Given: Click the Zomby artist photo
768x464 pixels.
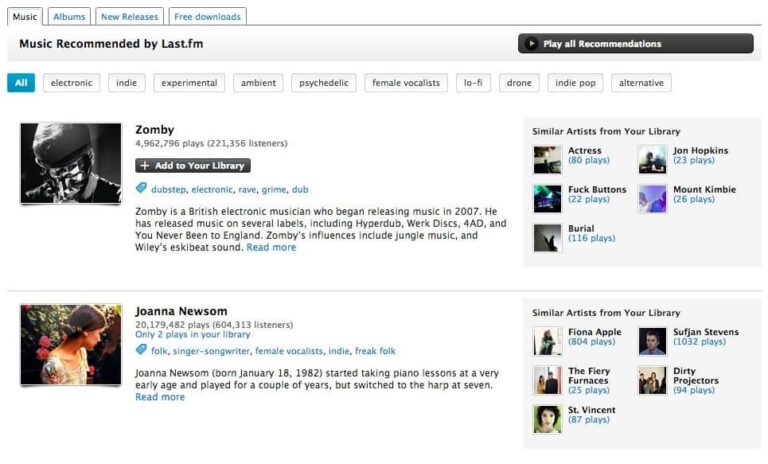Looking at the screenshot, I should pyautogui.click(x=70, y=164).
